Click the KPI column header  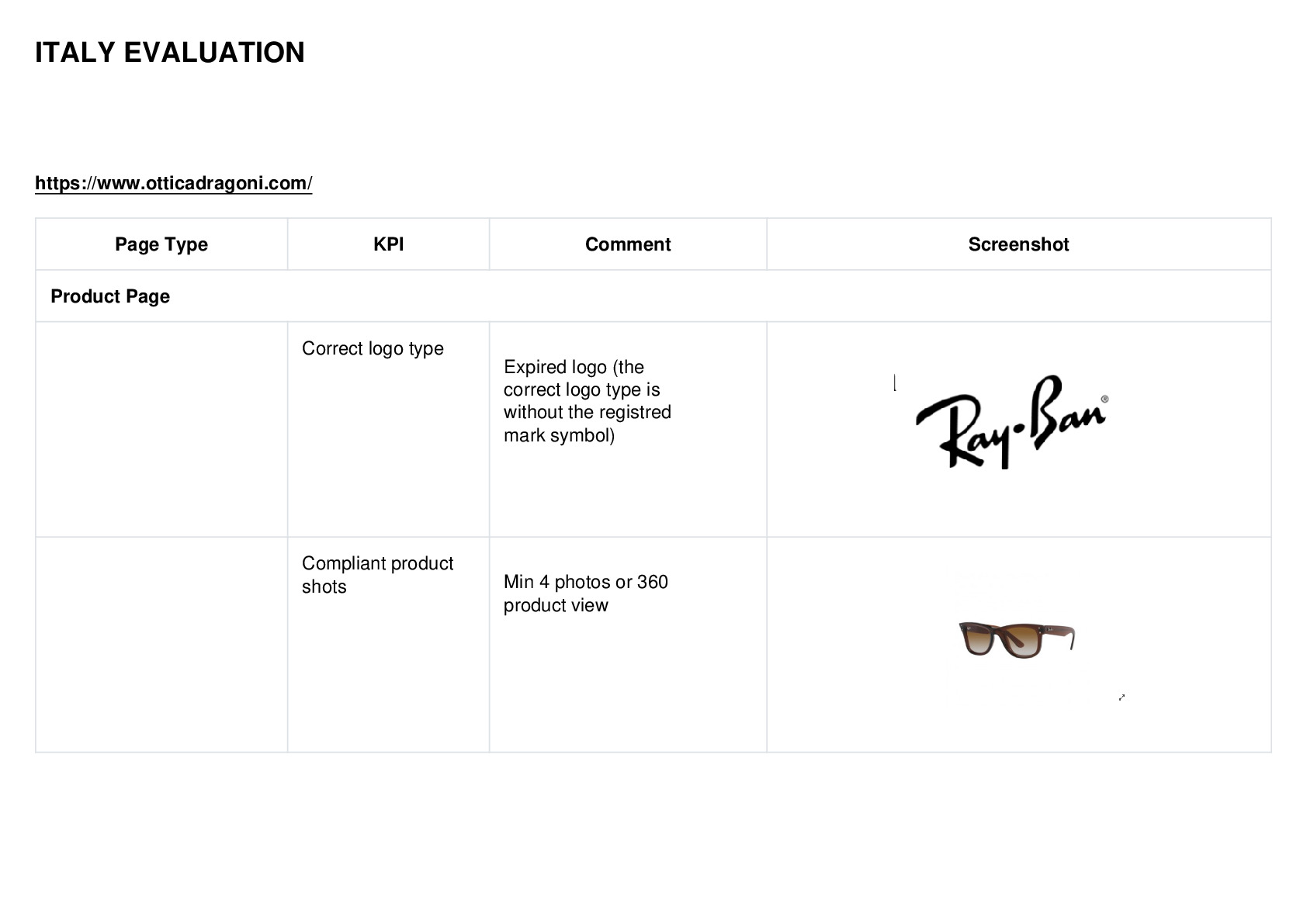coord(388,244)
